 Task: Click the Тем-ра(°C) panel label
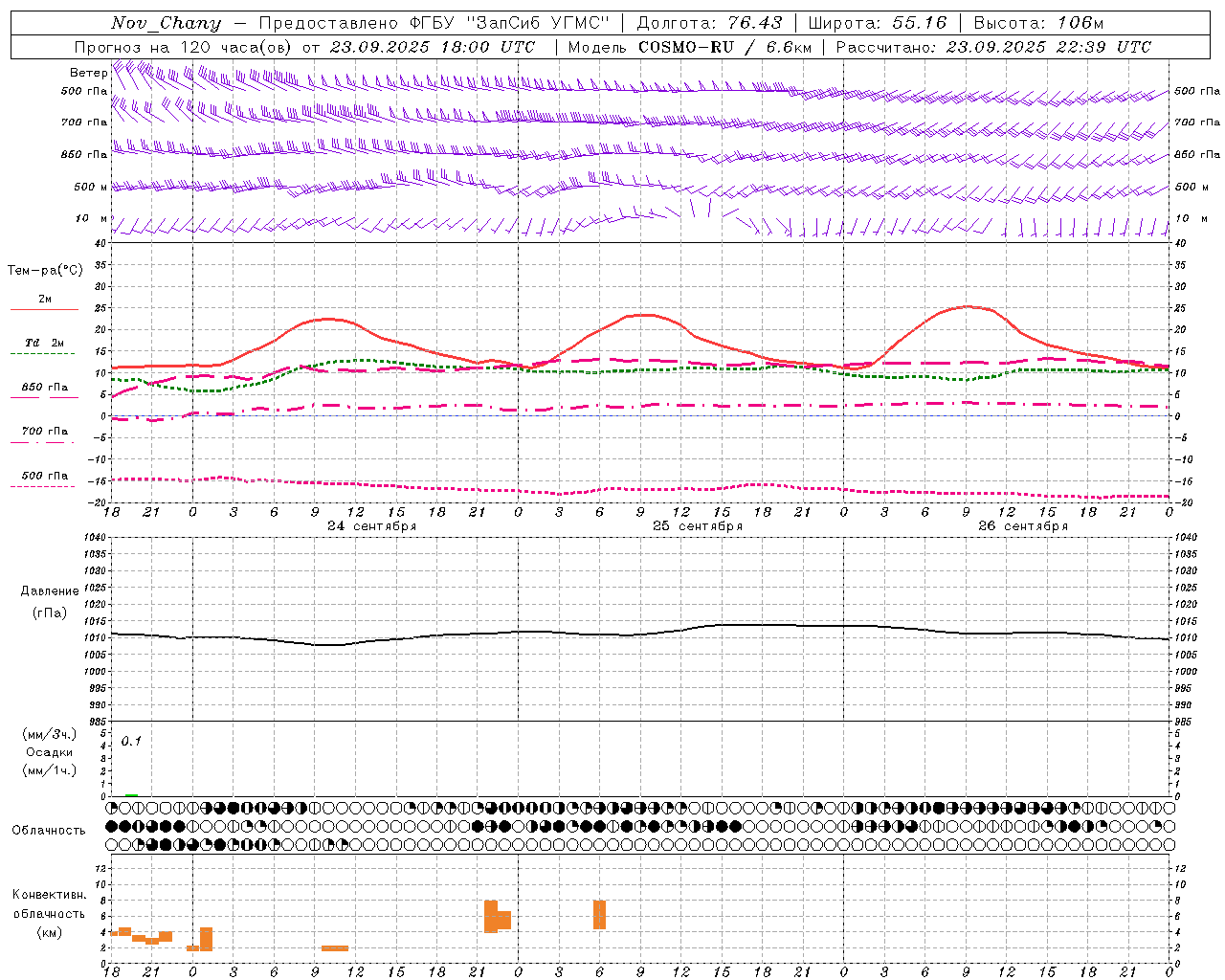point(45,271)
